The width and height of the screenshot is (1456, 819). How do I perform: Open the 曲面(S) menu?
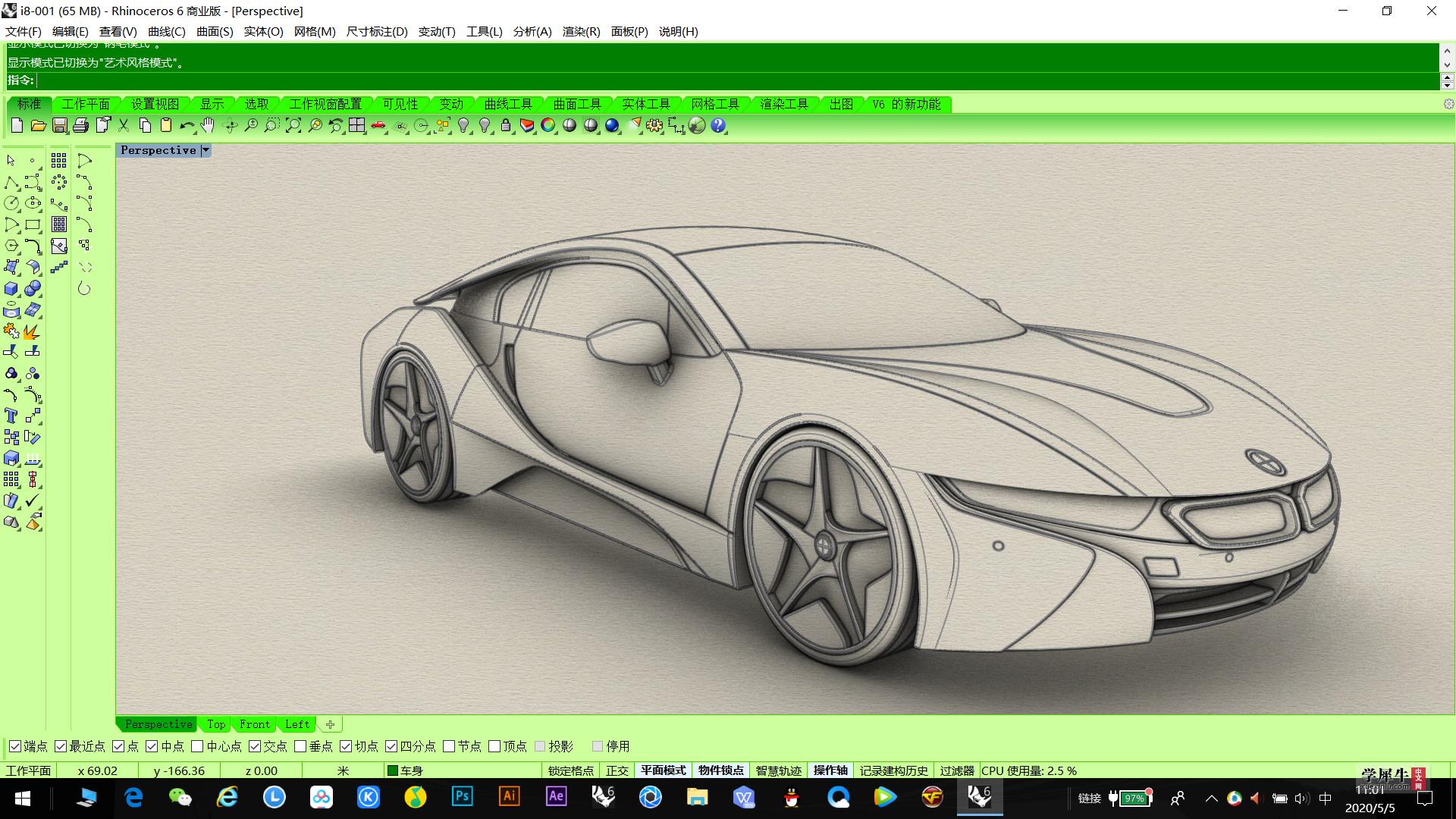[x=215, y=31]
